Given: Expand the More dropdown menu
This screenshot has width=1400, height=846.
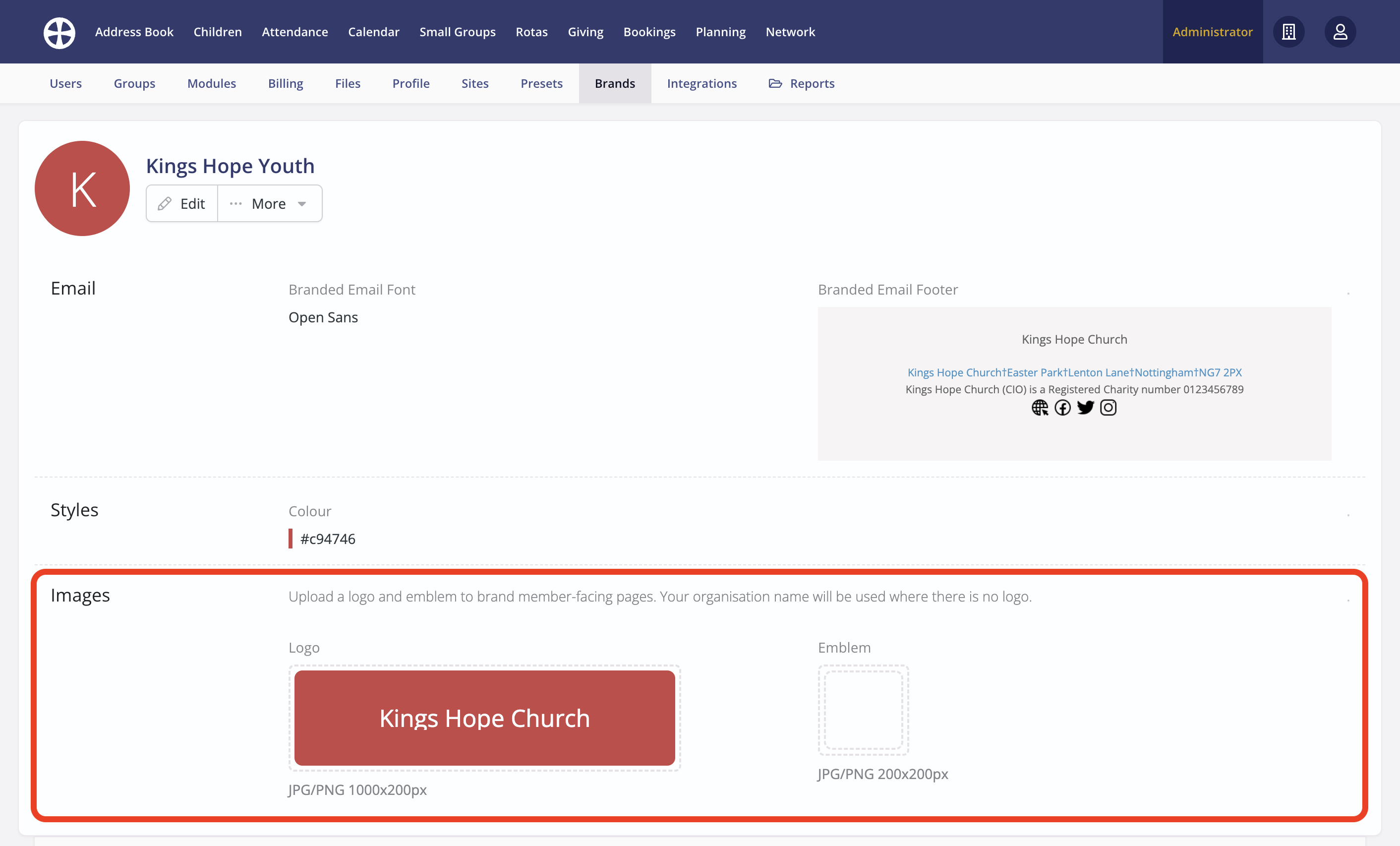Looking at the screenshot, I should [x=269, y=203].
